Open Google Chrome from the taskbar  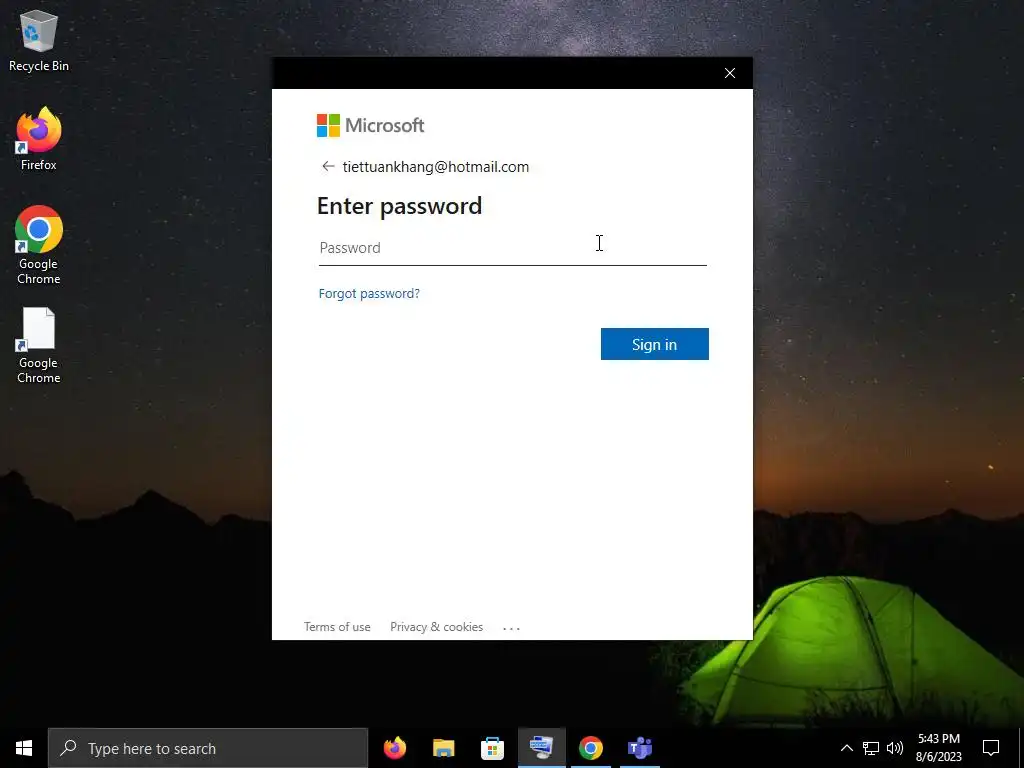(x=590, y=748)
